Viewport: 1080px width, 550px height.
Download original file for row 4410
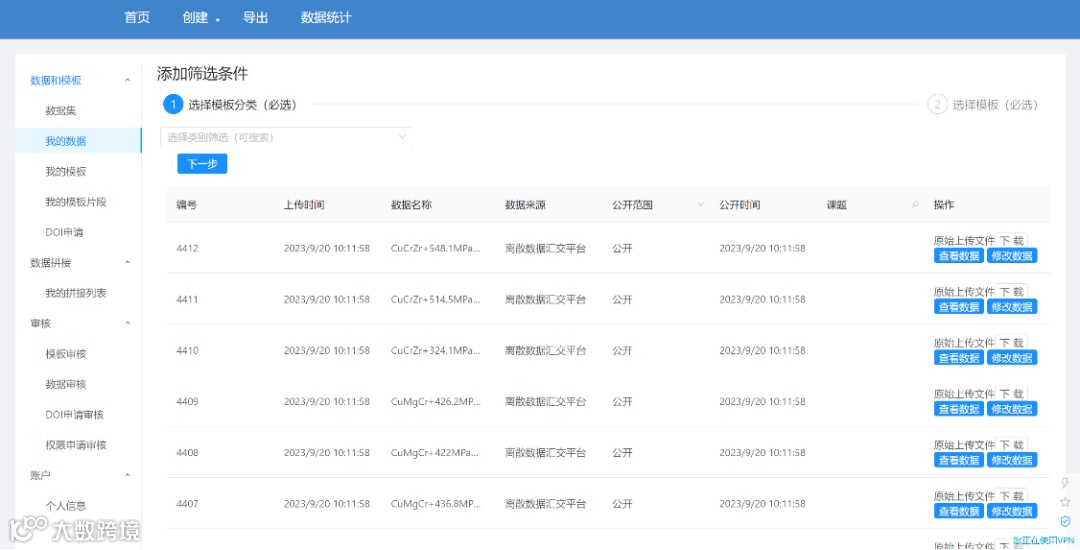pyautogui.click(x=1012, y=342)
